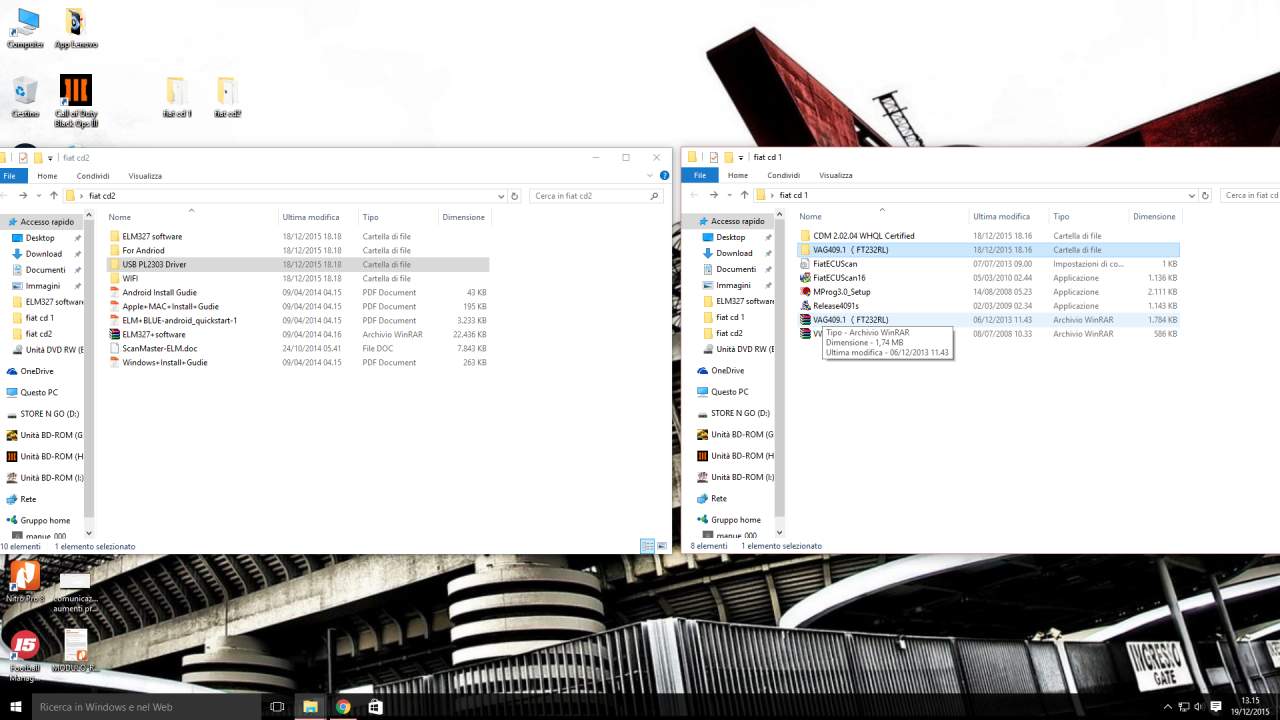Screen dimensions: 1280x720
Task: Open Google Chrome from the taskbar
Action: [343, 706]
